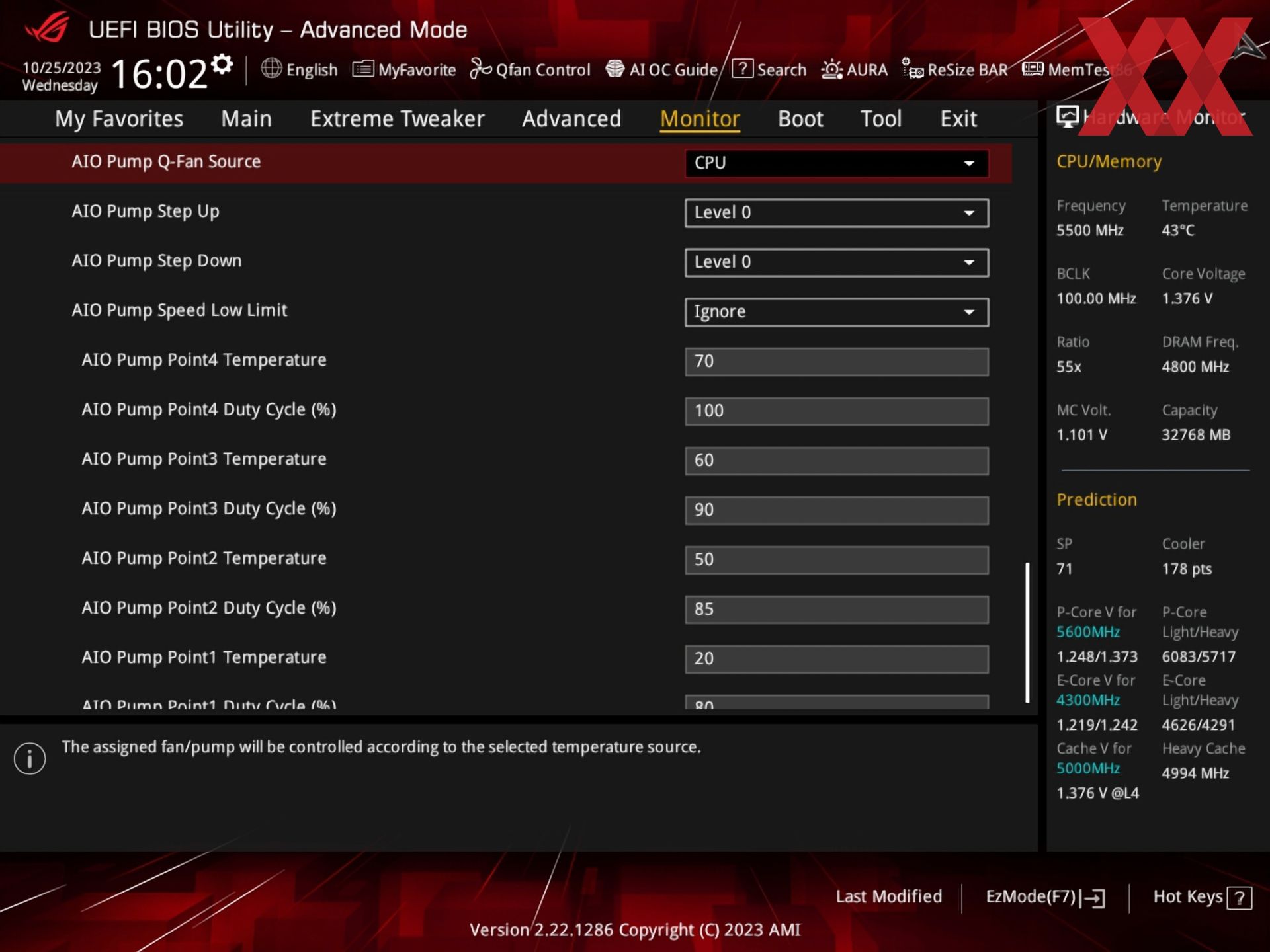Click the Hot Keys question mark box
Screen dimensions: 1270x952
coord(1240,898)
